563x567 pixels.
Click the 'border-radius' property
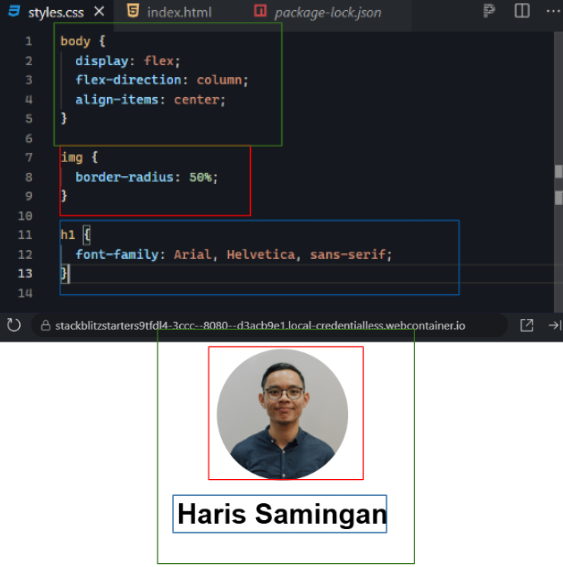tap(124, 177)
